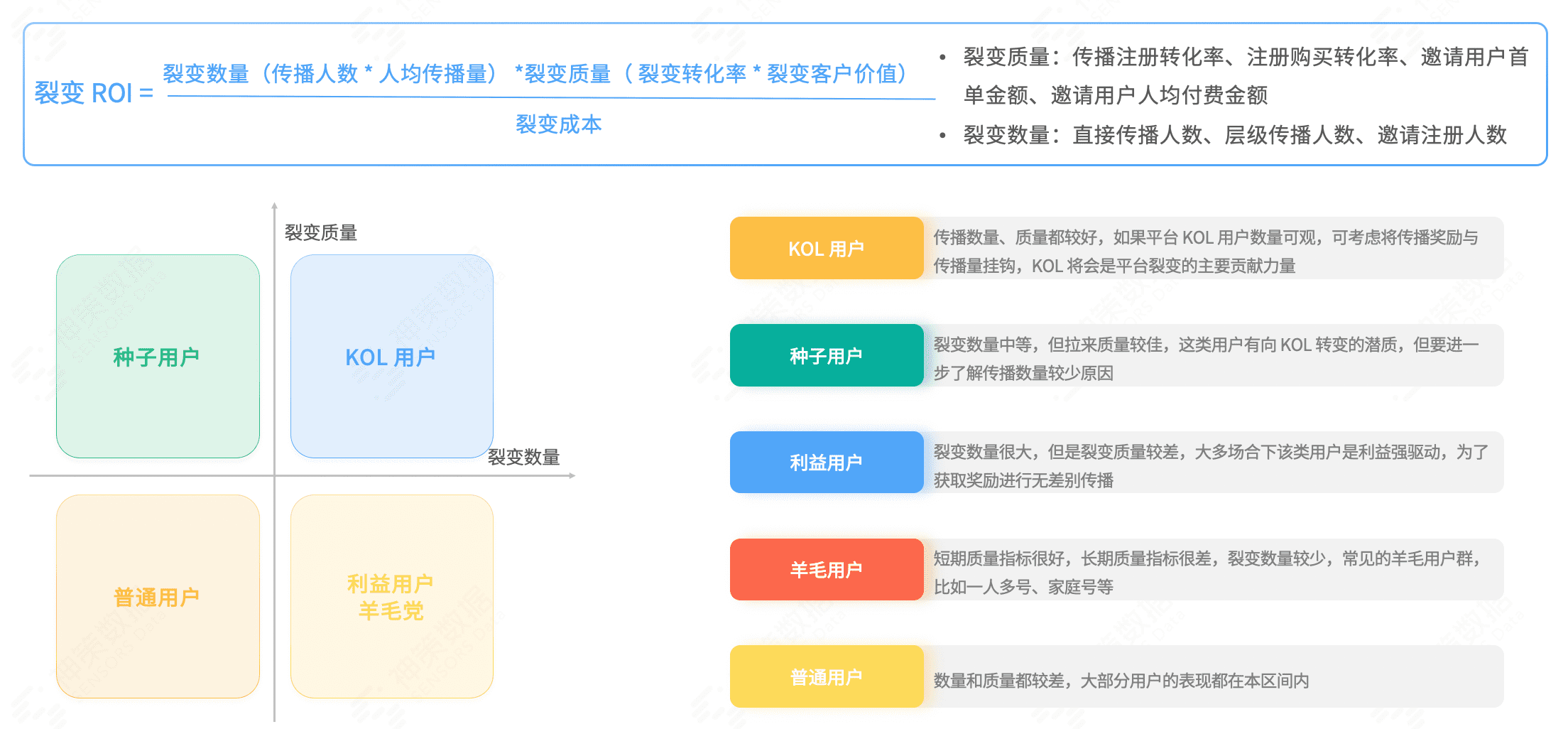The image size is (1568, 729).
Task: Click the text 比如一人多号、家庭号等
Action: [1023, 587]
